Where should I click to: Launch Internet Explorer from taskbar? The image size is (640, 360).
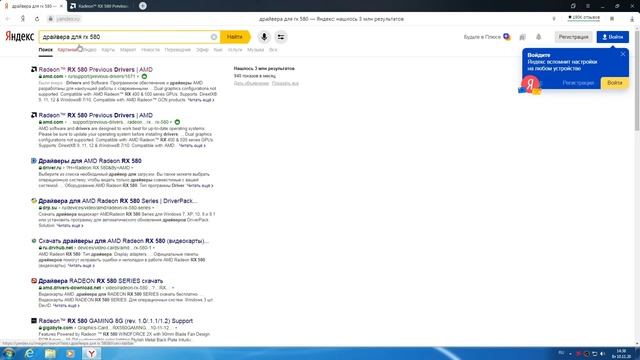(29, 353)
